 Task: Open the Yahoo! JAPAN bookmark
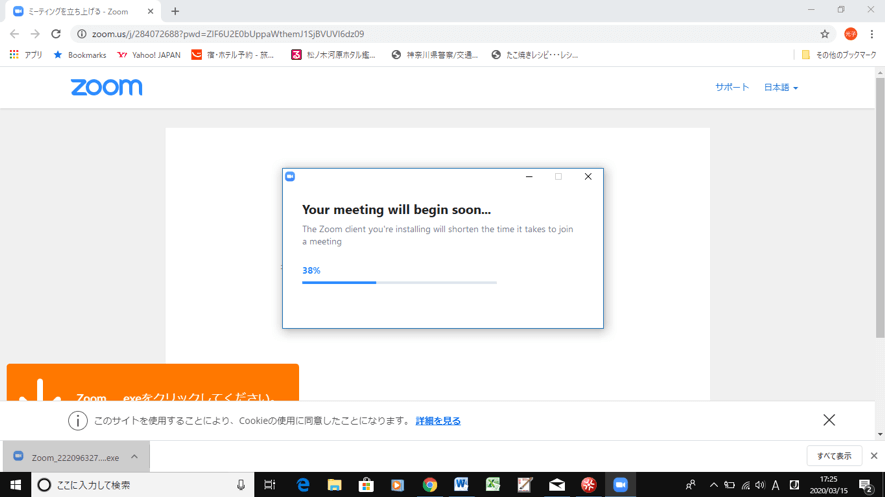coord(149,55)
